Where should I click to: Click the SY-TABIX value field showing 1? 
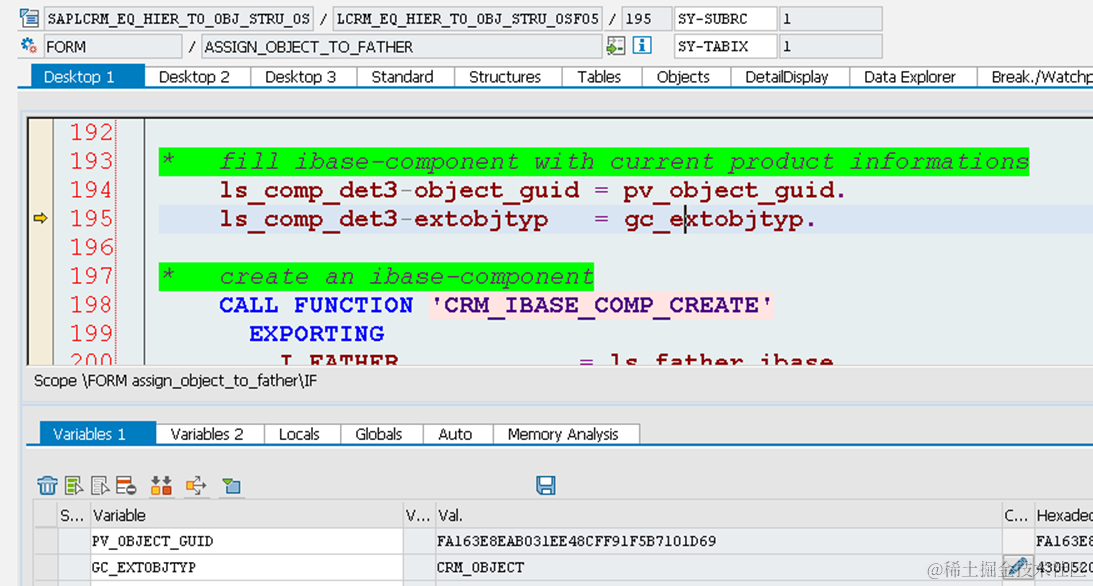pos(830,47)
